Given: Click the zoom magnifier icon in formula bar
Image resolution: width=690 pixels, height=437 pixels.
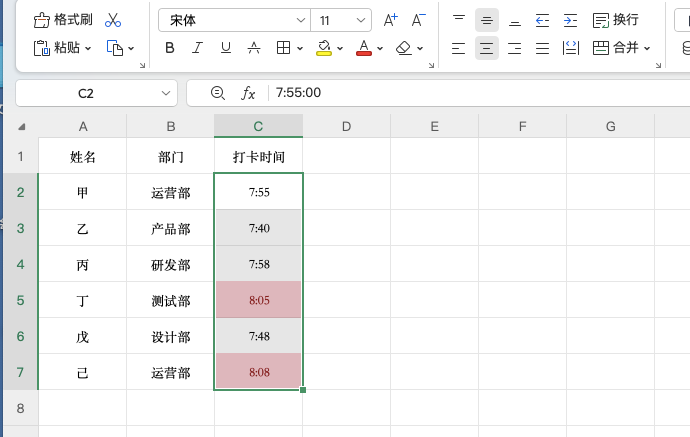Looking at the screenshot, I should (x=218, y=93).
